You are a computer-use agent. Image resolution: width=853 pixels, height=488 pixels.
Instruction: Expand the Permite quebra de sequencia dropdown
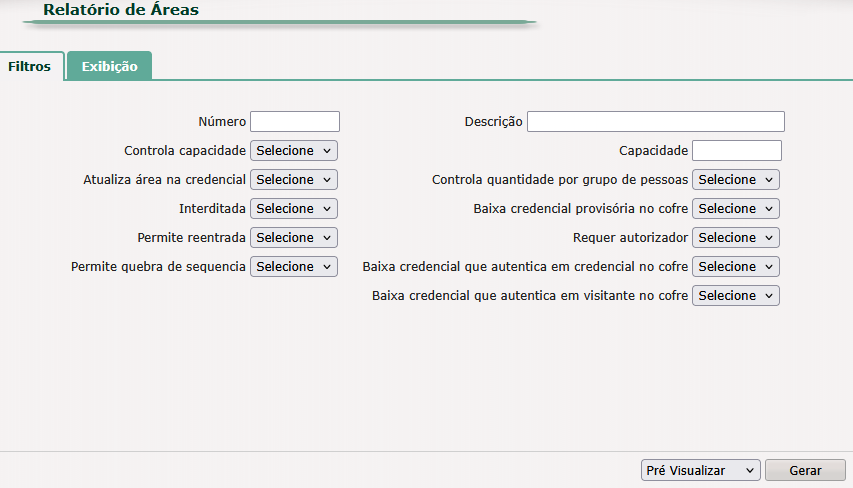294,267
